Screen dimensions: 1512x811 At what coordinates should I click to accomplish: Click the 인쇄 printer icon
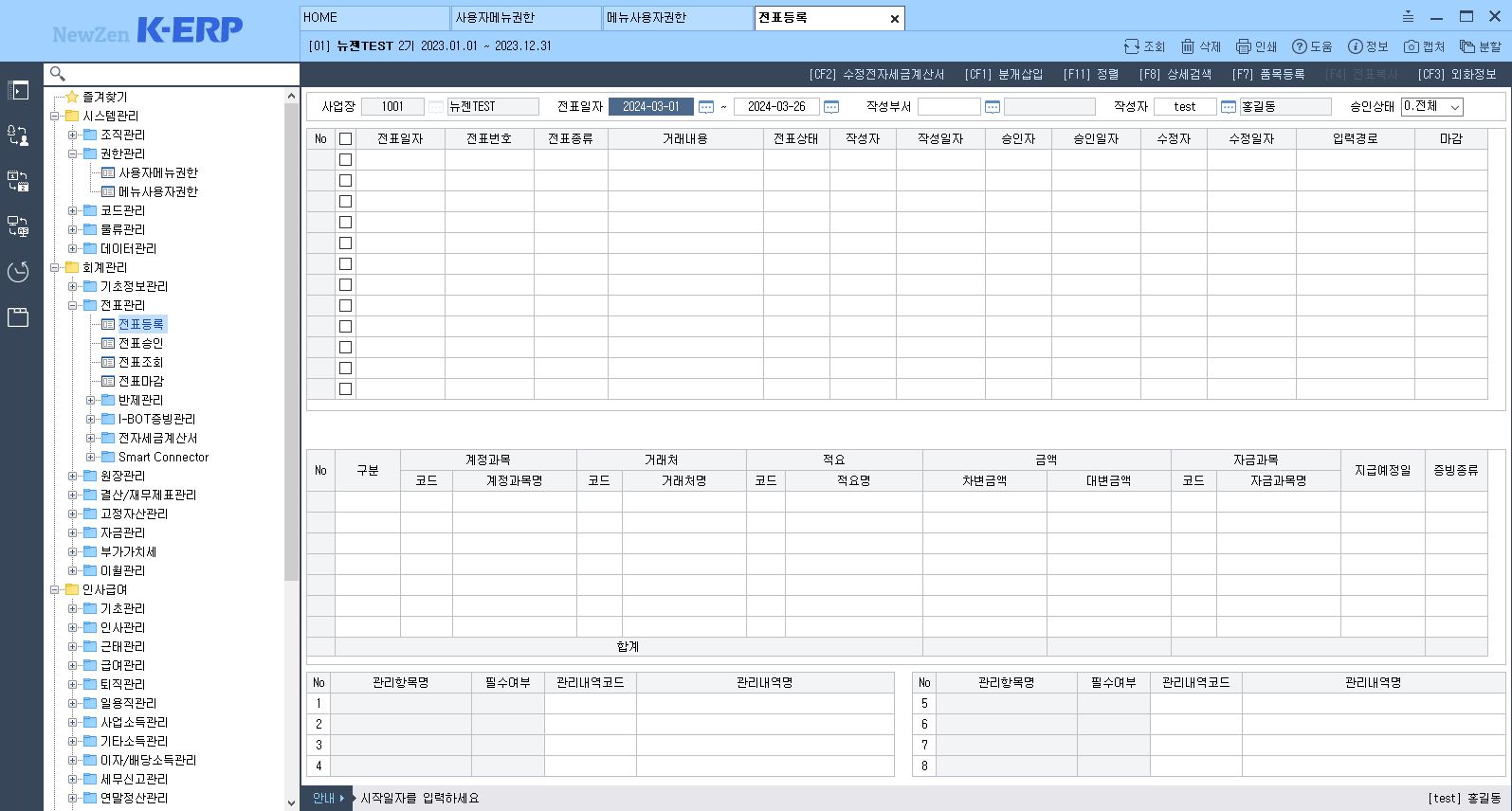pos(1243,46)
